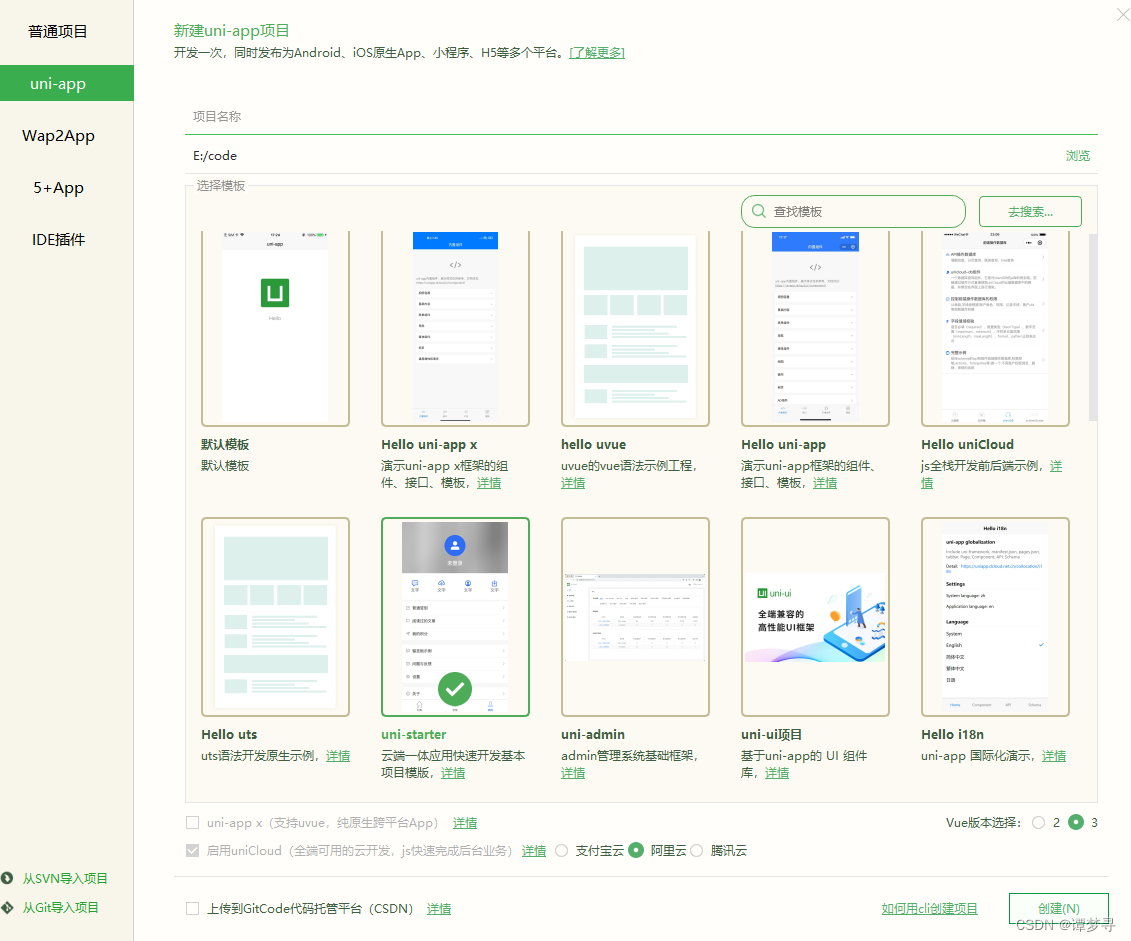Screen dimensions: 1131x941
Task: Click the 去搜索... button
Action: tap(1030, 211)
